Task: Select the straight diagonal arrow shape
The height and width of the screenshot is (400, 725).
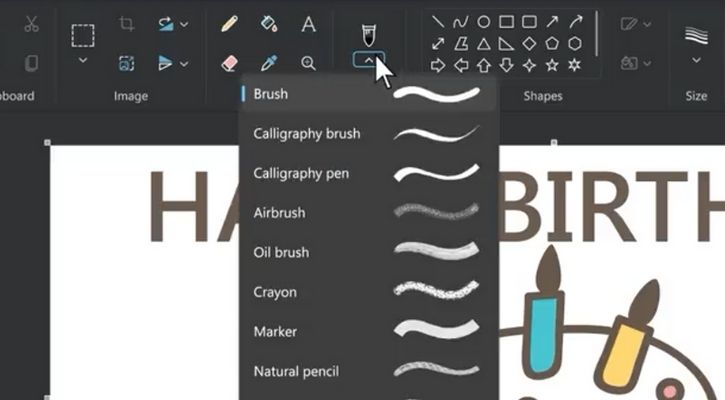Action: click(552, 21)
